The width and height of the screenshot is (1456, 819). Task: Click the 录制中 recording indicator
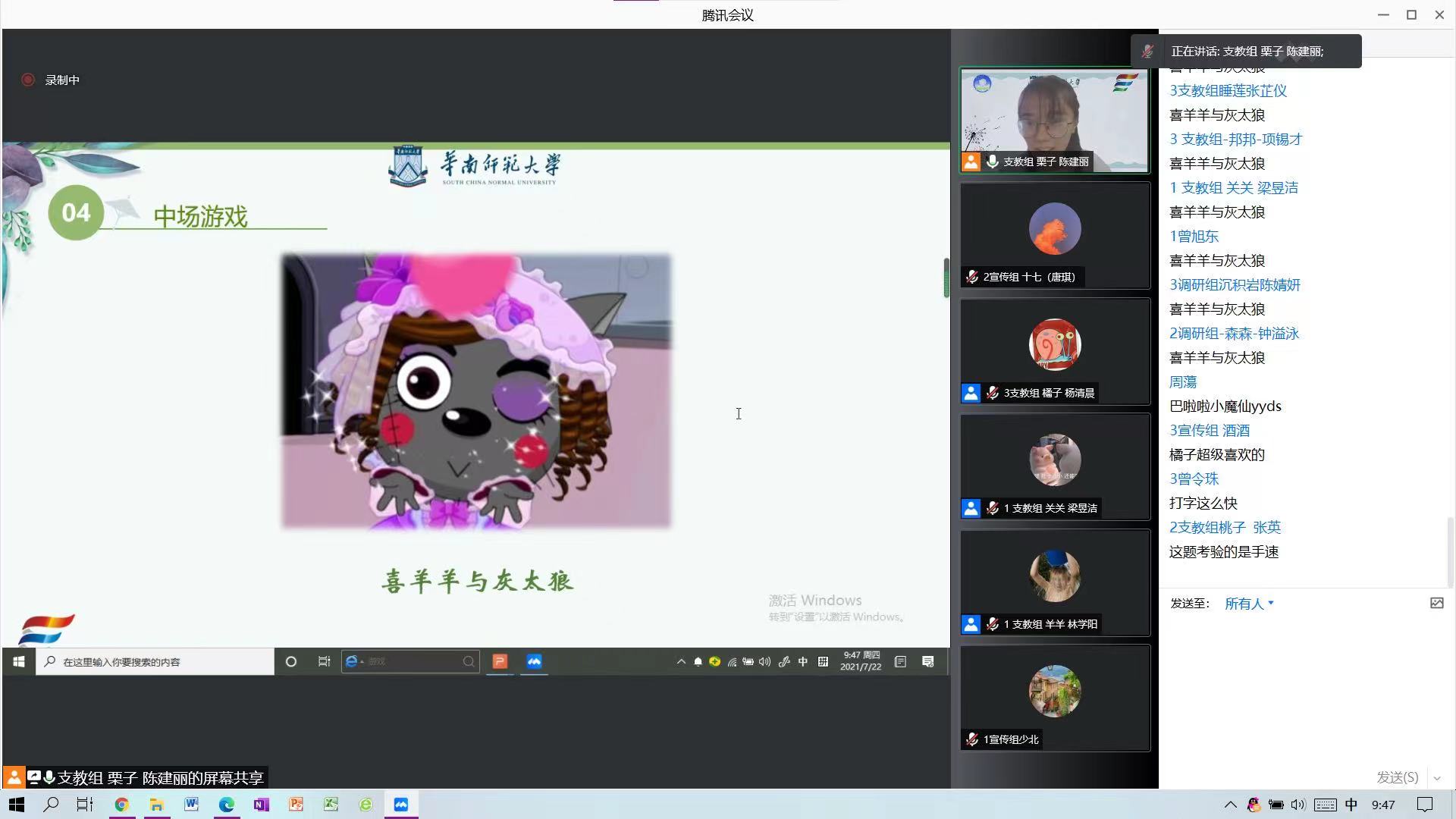[x=51, y=80]
